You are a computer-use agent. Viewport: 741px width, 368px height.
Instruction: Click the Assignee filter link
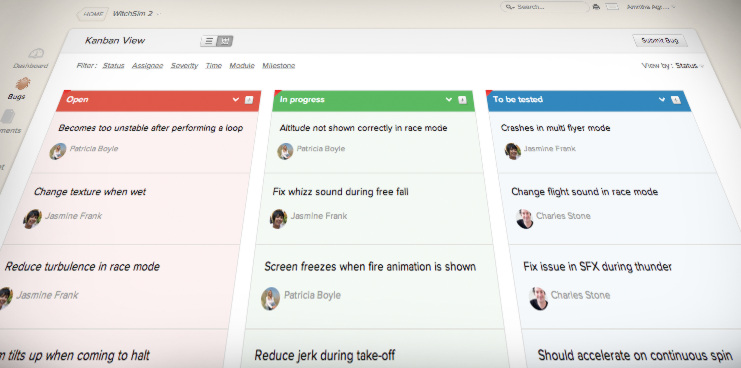pyautogui.click(x=147, y=66)
